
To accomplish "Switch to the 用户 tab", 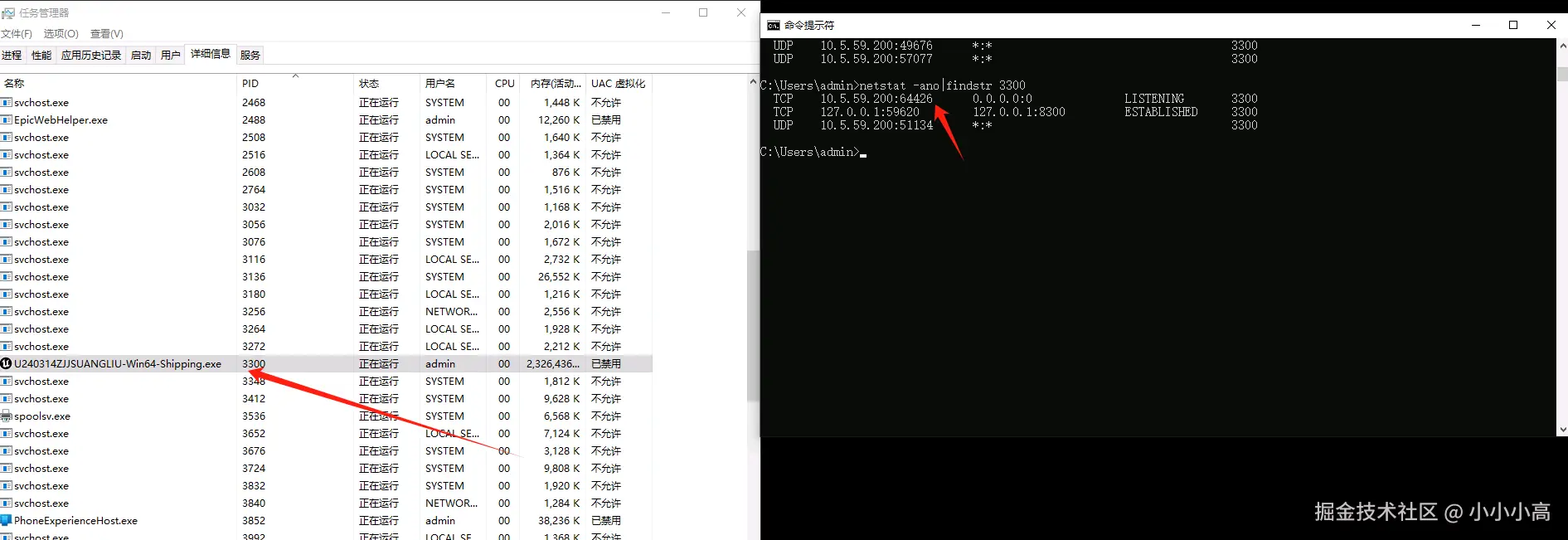I will pyautogui.click(x=171, y=56).
